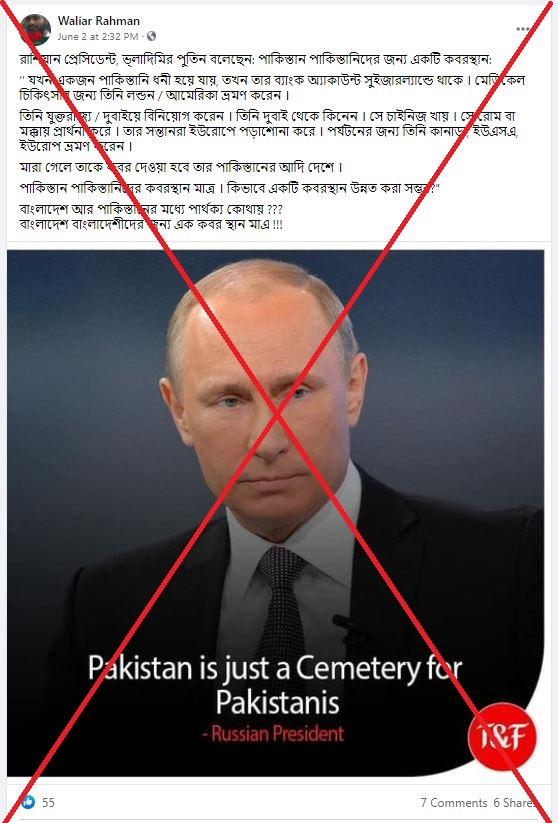Click the word 'Pakistanis' in image caption
This screenshot has width=558, height=823.
(x=278, y=703)
